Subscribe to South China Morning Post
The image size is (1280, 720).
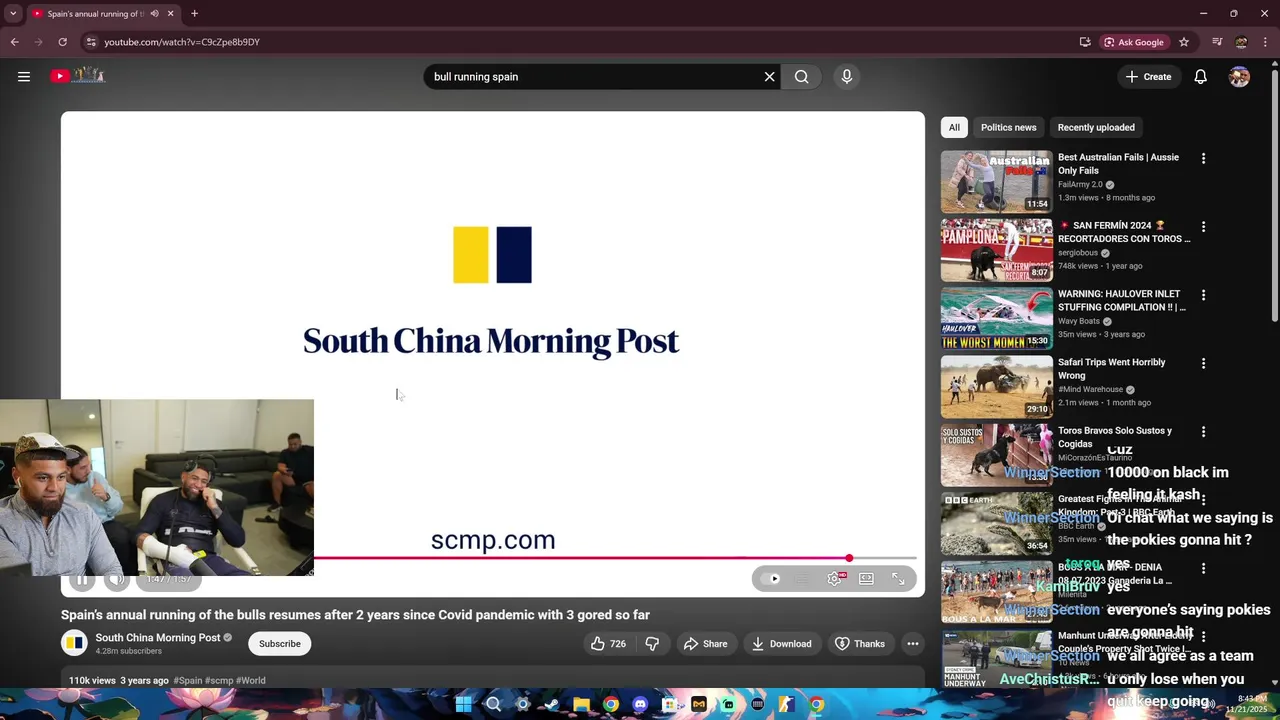coord(280,644)
